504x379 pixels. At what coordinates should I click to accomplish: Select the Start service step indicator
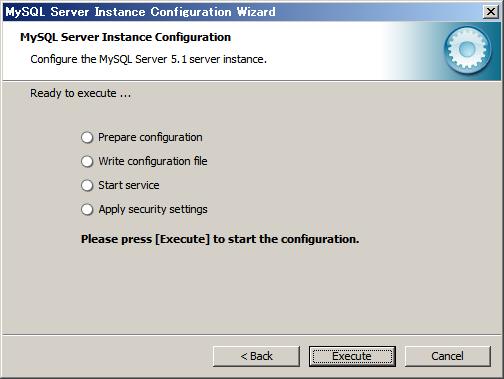(x=87, y=185)
